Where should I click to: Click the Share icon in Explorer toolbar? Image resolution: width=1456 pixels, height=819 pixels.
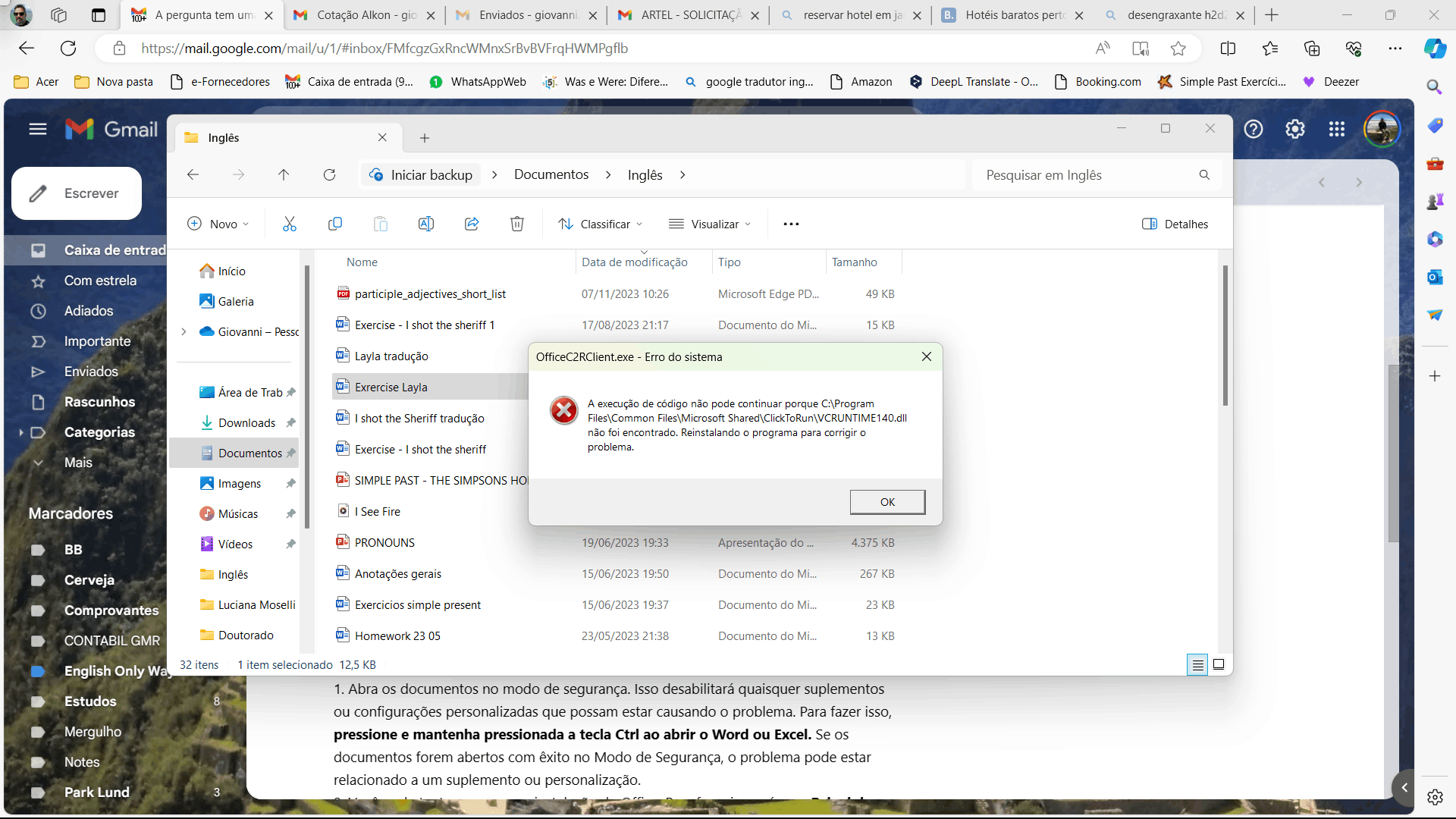472,224
